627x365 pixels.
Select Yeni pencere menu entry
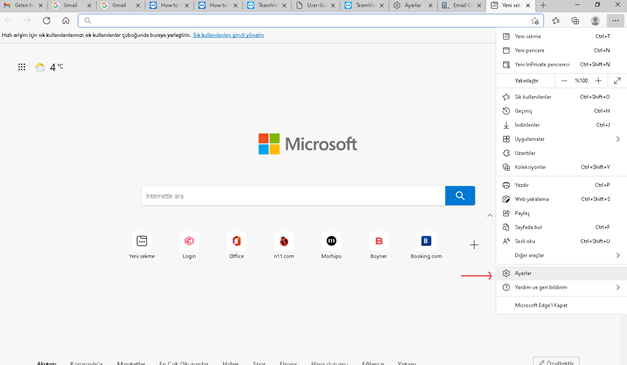pyautogui.click(x=561, y=50)
